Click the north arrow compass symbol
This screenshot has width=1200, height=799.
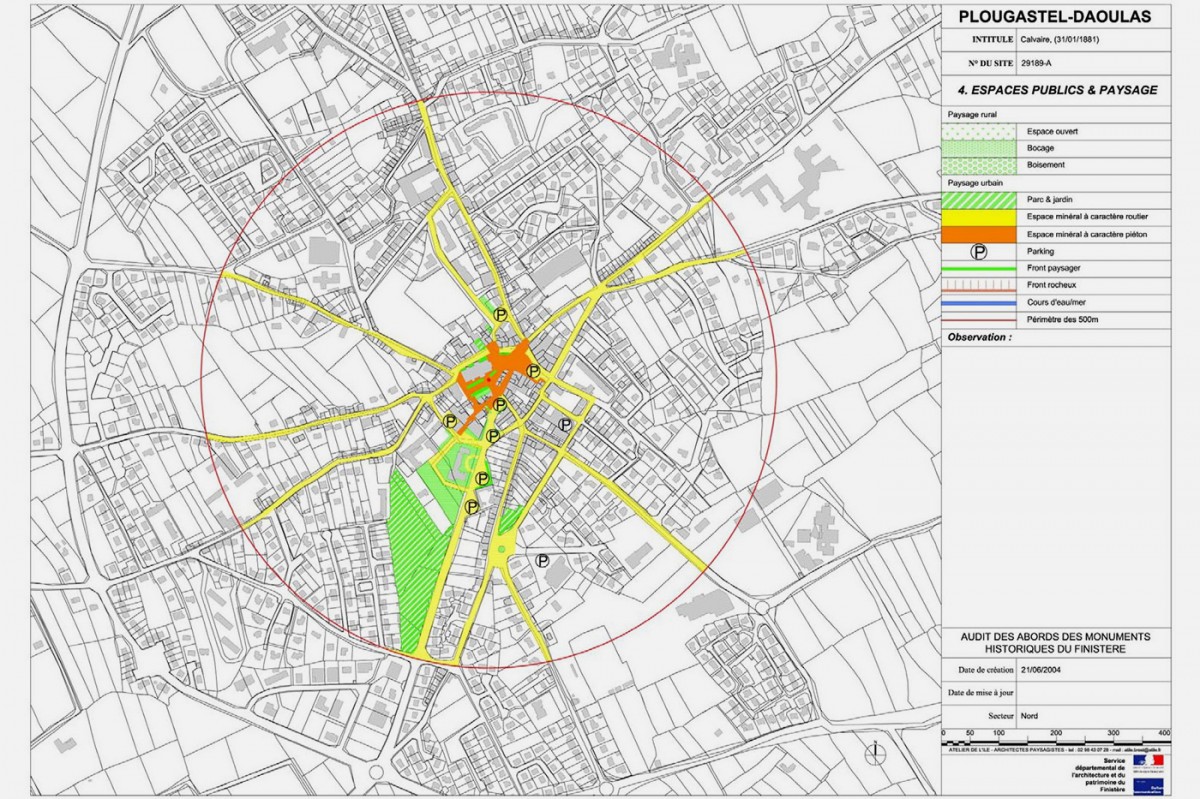coord(877,750)
